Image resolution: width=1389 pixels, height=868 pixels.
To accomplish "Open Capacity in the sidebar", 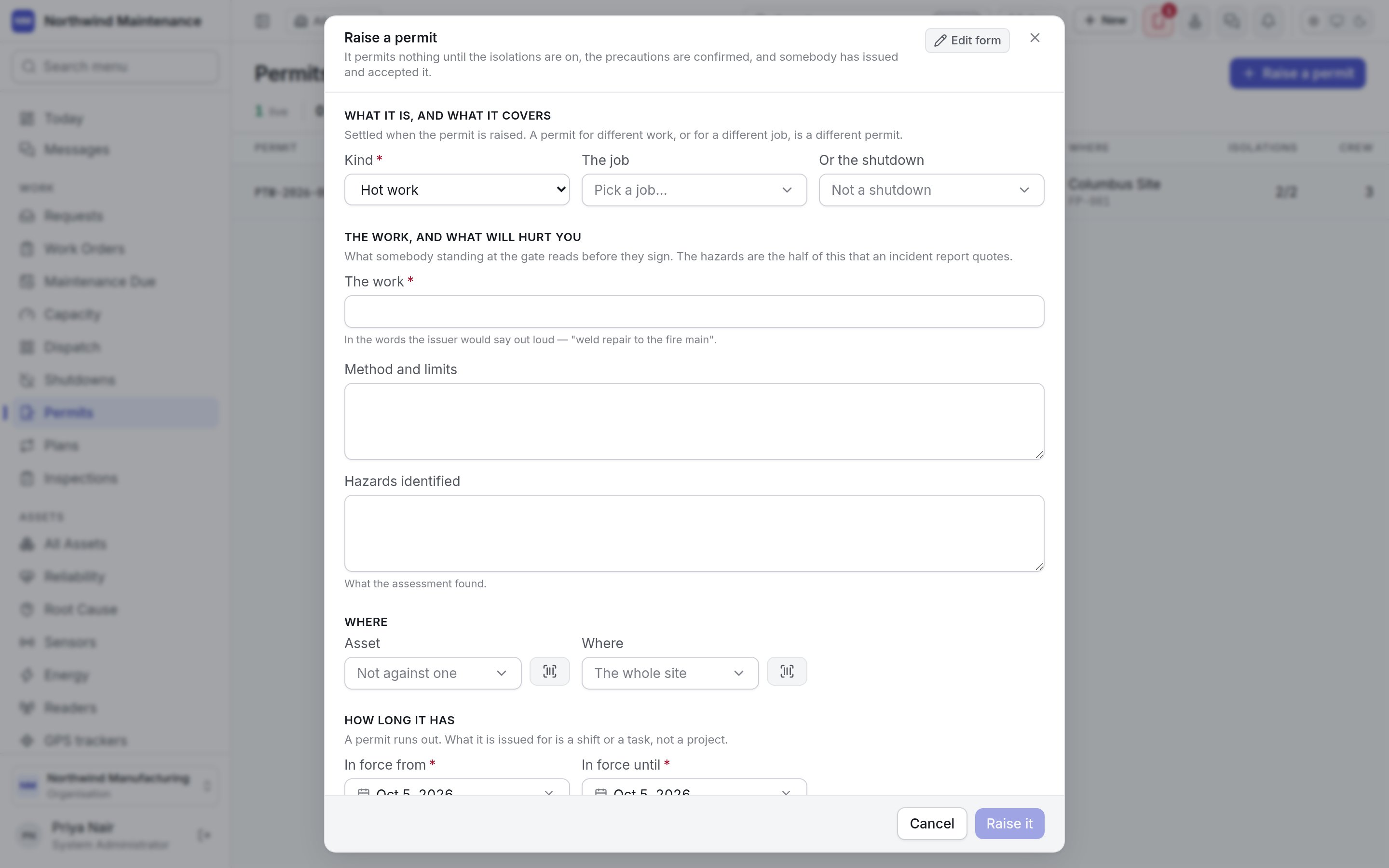I will [115, 314].
